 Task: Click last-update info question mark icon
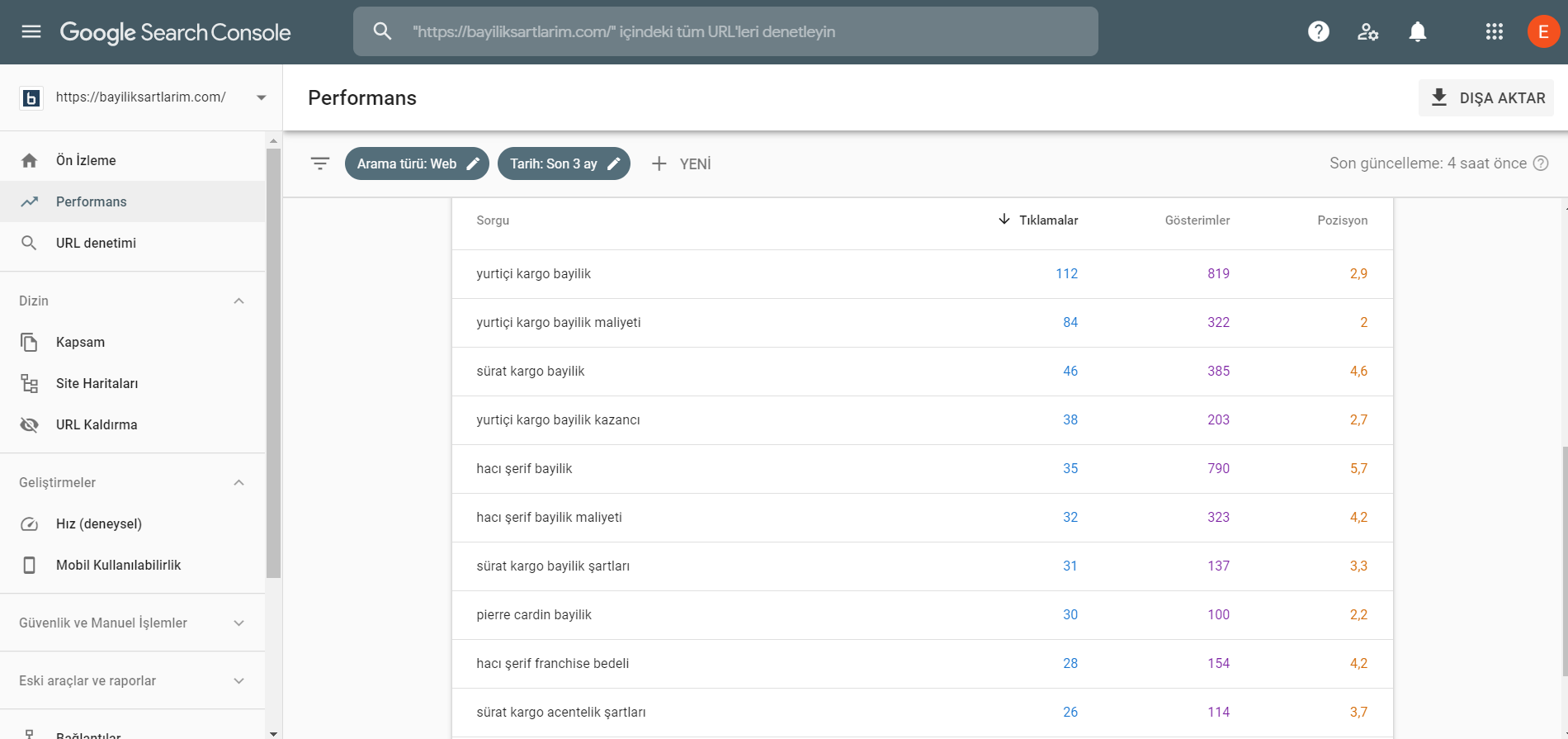pos(1541,163)
